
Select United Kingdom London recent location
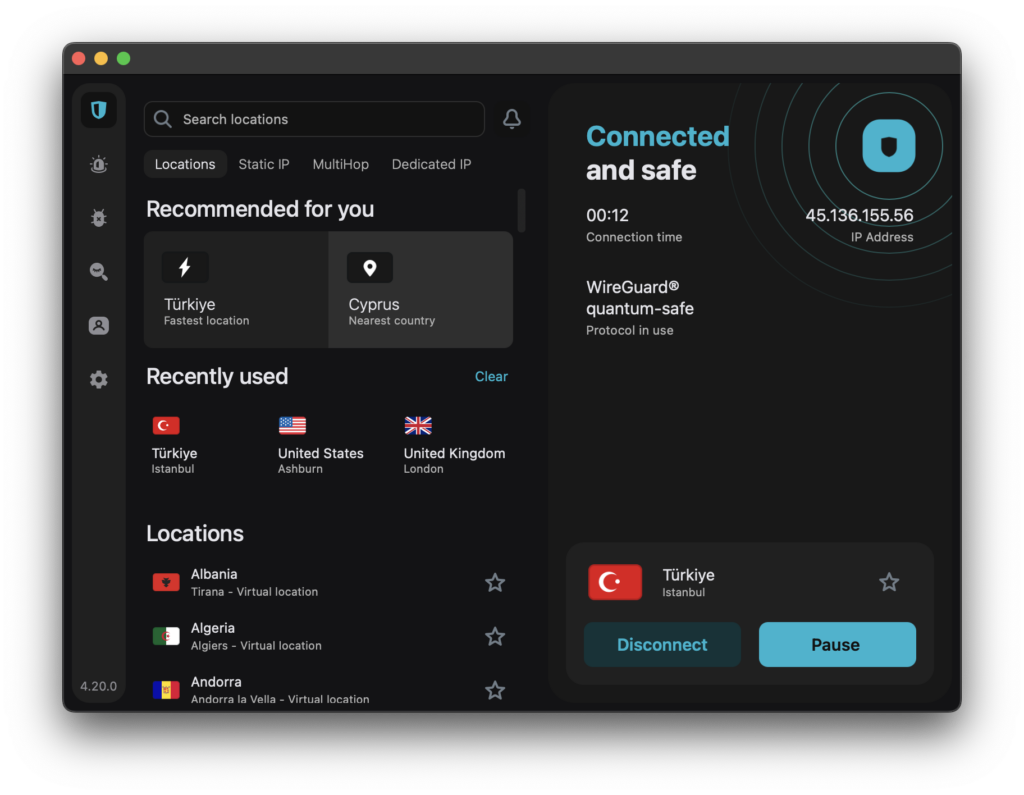[x=455, y=446]
